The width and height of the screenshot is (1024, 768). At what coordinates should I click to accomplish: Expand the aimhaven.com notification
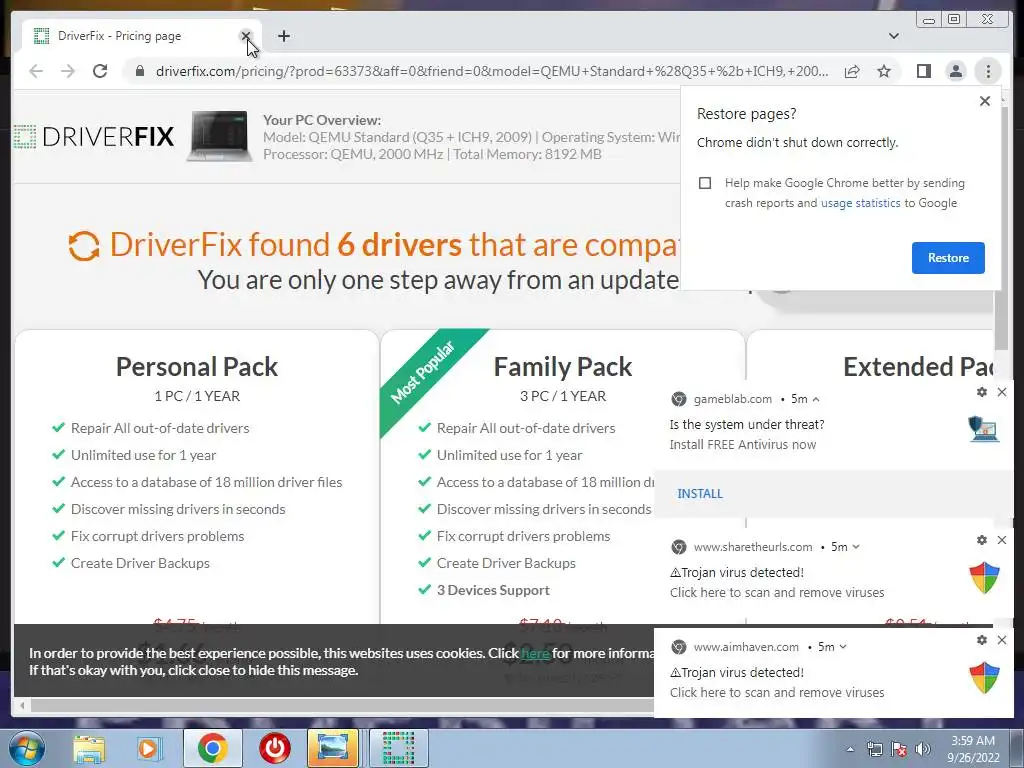843,647
